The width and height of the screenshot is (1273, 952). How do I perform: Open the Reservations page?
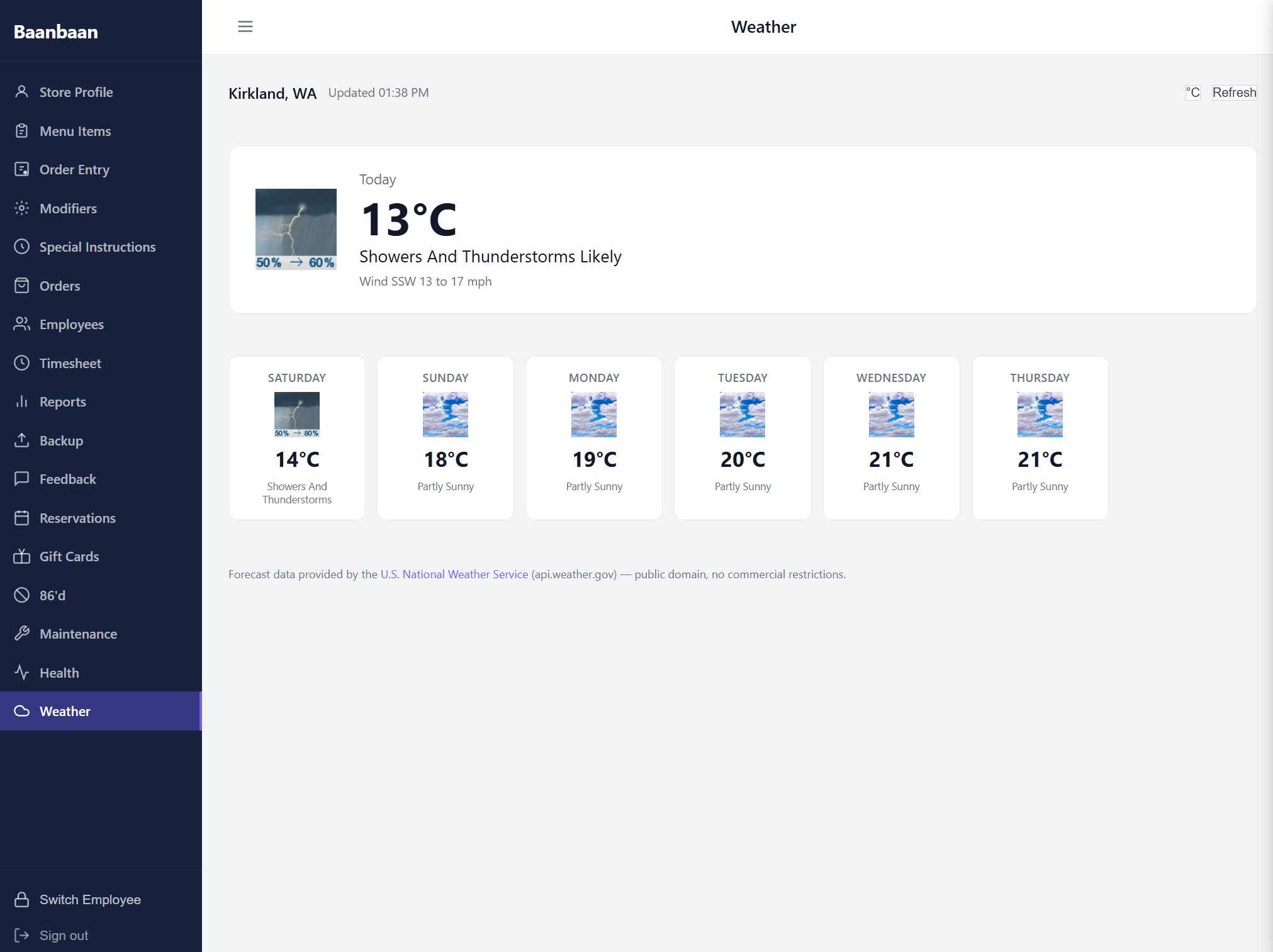[101, 518]
